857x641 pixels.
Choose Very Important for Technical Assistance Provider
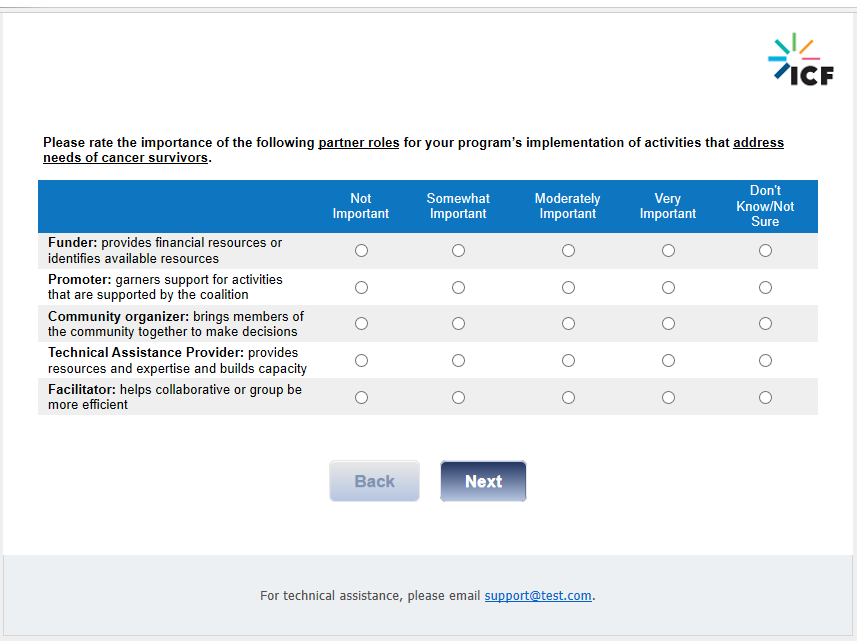(x=668, y=361)
